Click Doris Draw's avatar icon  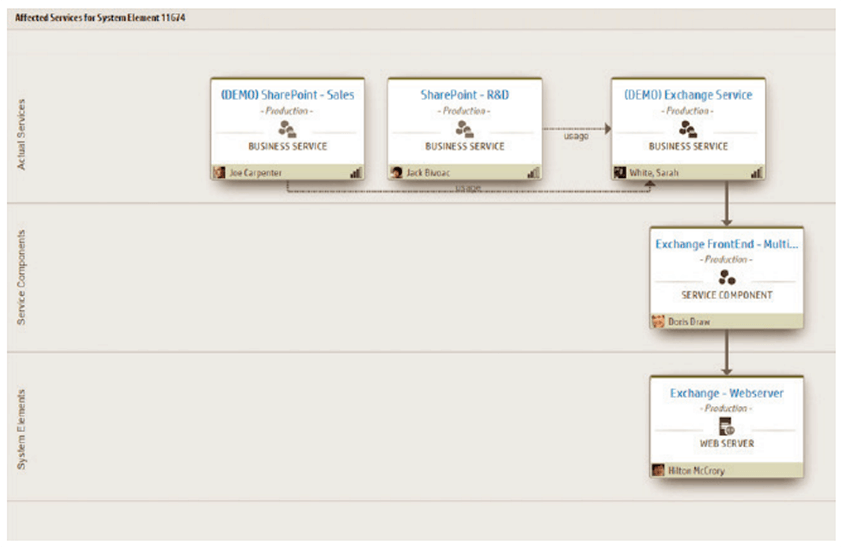(658, 322)
